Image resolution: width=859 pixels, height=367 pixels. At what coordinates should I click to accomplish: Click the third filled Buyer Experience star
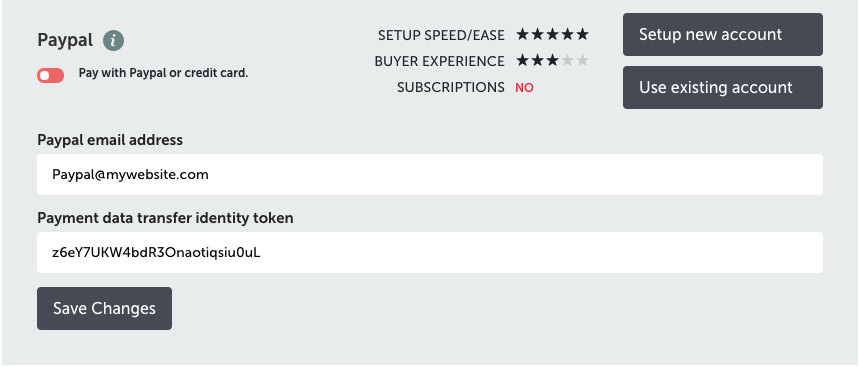click(552, 60)
